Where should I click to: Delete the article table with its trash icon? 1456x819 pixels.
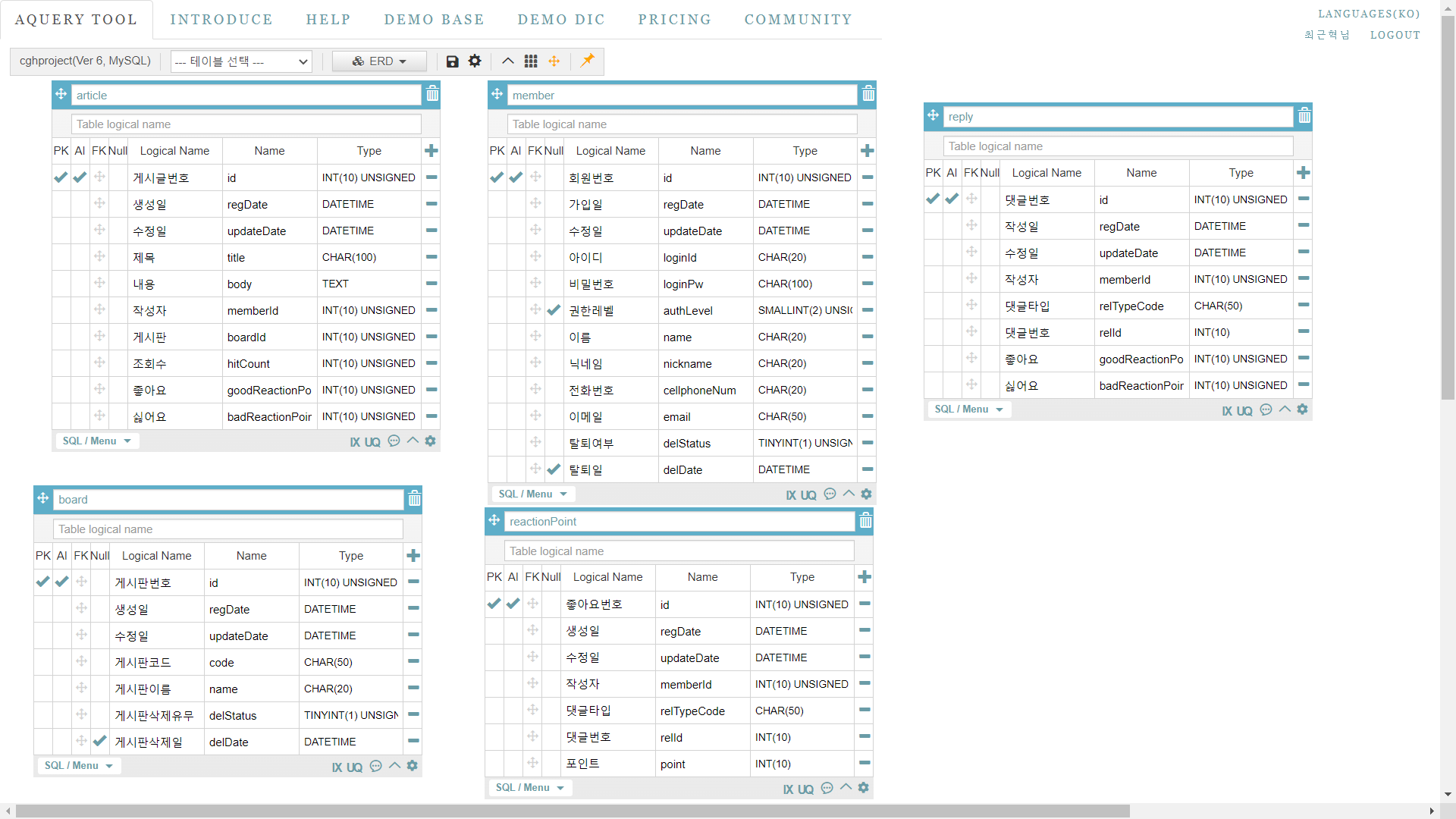(432, 94)
